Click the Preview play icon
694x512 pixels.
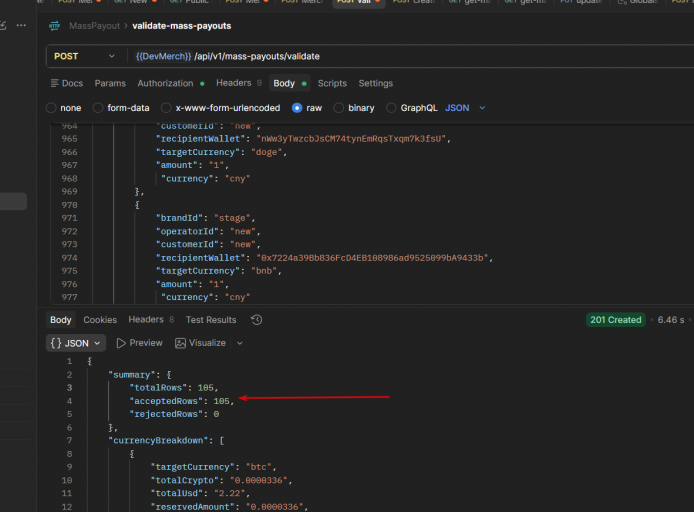[121, 343]
